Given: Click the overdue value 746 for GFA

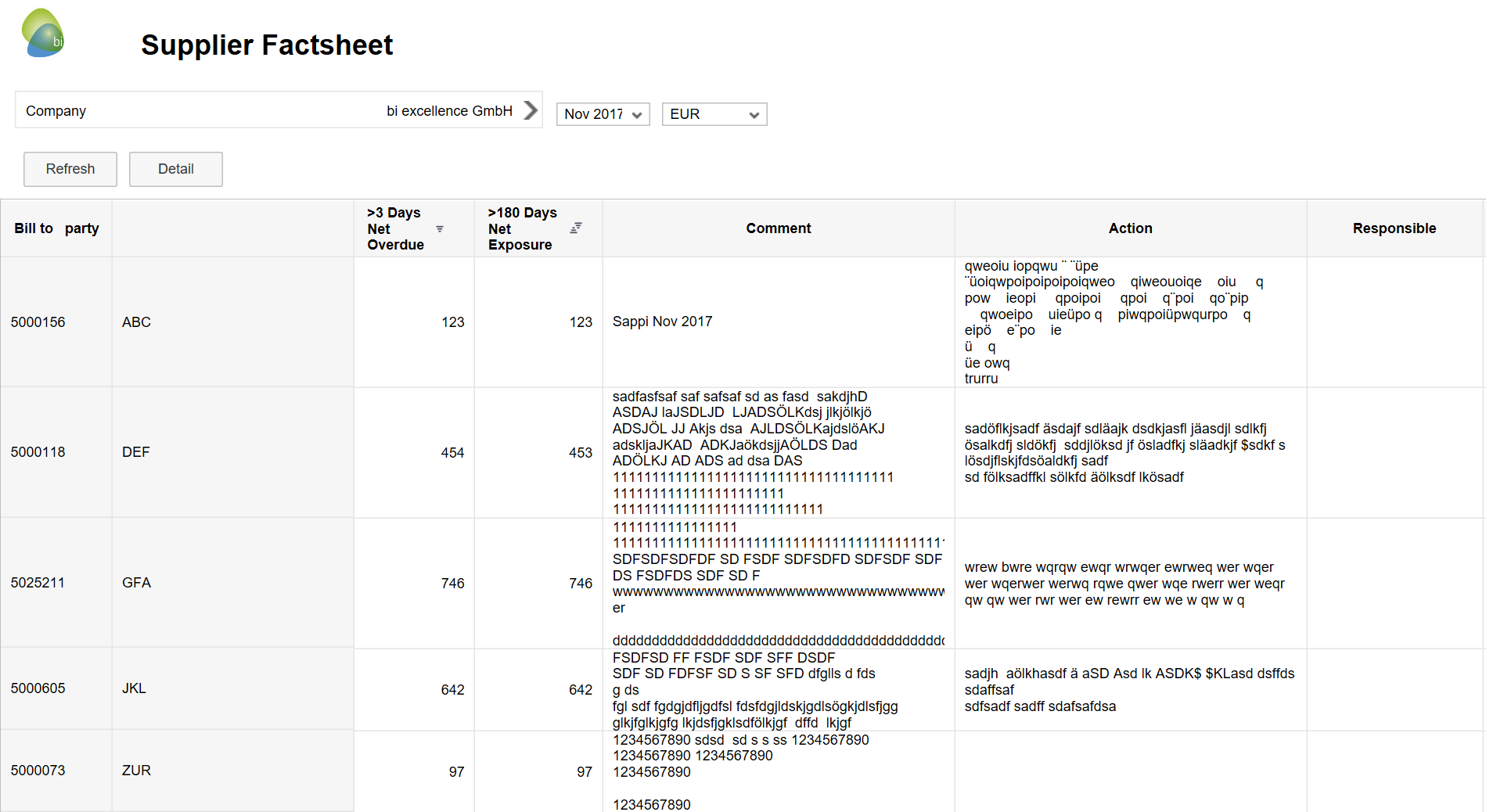Looking at the screenshot, I should point(452,583).
